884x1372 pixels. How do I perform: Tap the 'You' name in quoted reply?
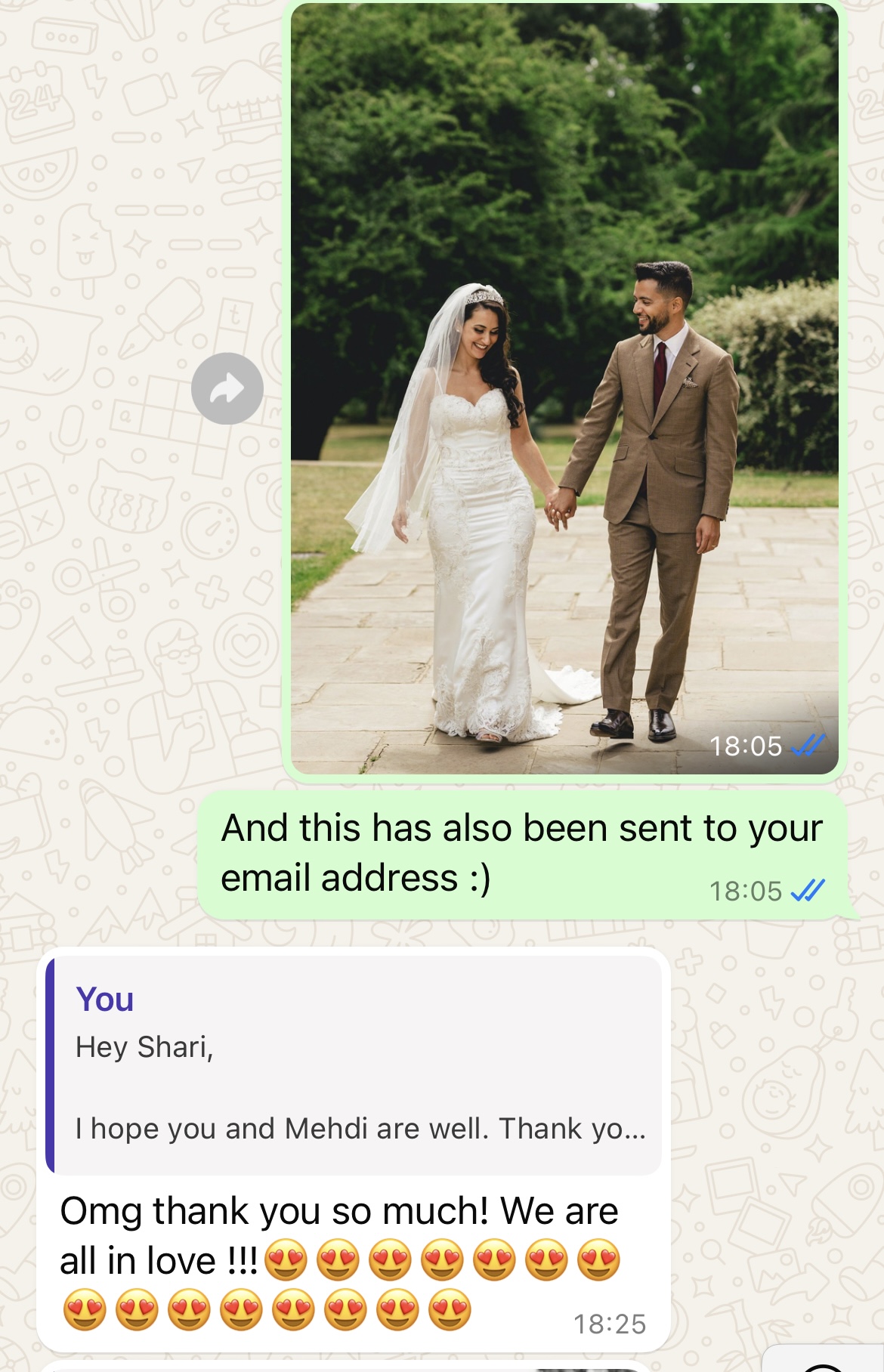click(105, 1000)
